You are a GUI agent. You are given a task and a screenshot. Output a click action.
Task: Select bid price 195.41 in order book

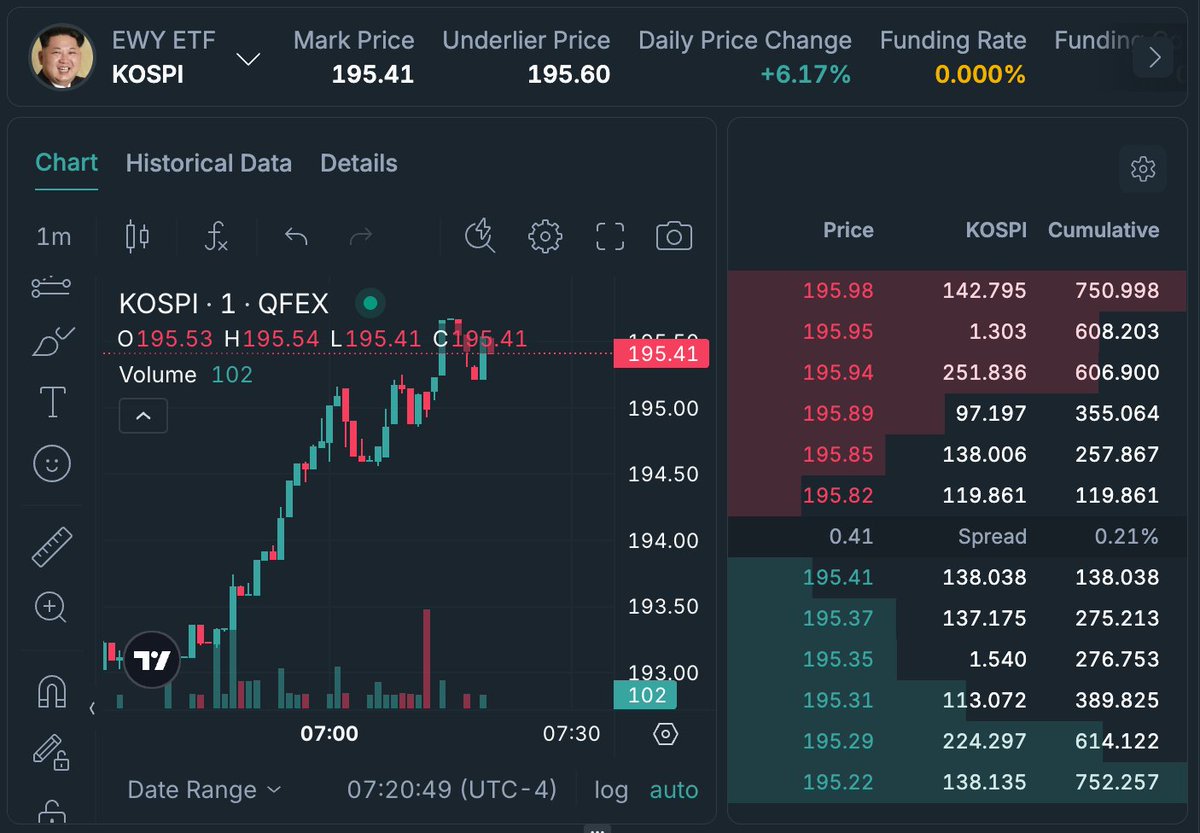click(x=838, y=578)
